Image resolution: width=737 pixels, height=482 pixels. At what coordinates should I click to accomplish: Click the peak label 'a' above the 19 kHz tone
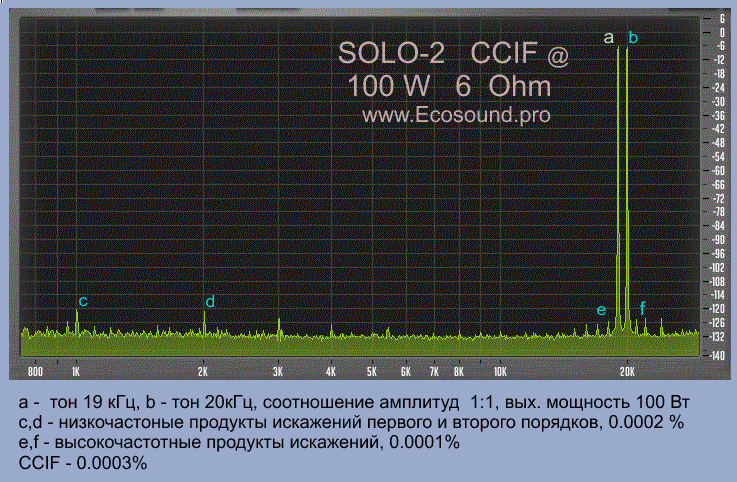click(x=608, y=38)
